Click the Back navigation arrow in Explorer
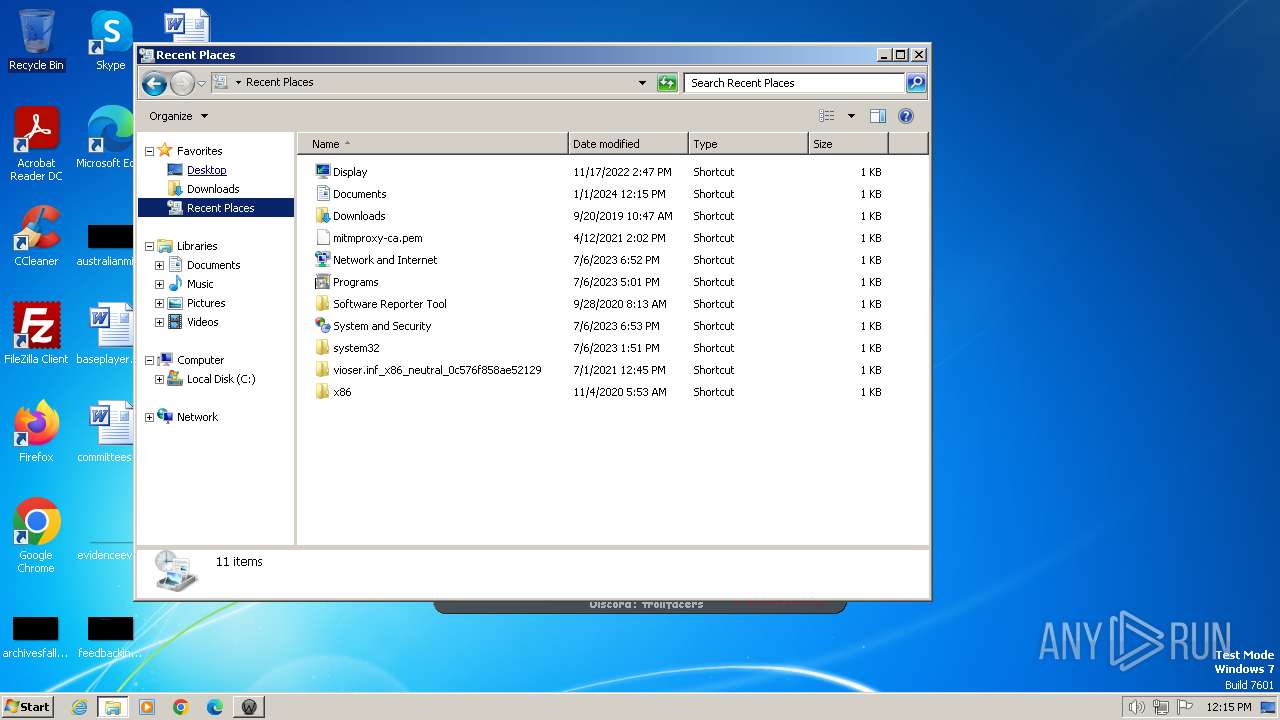 click(x=154, y=83)
